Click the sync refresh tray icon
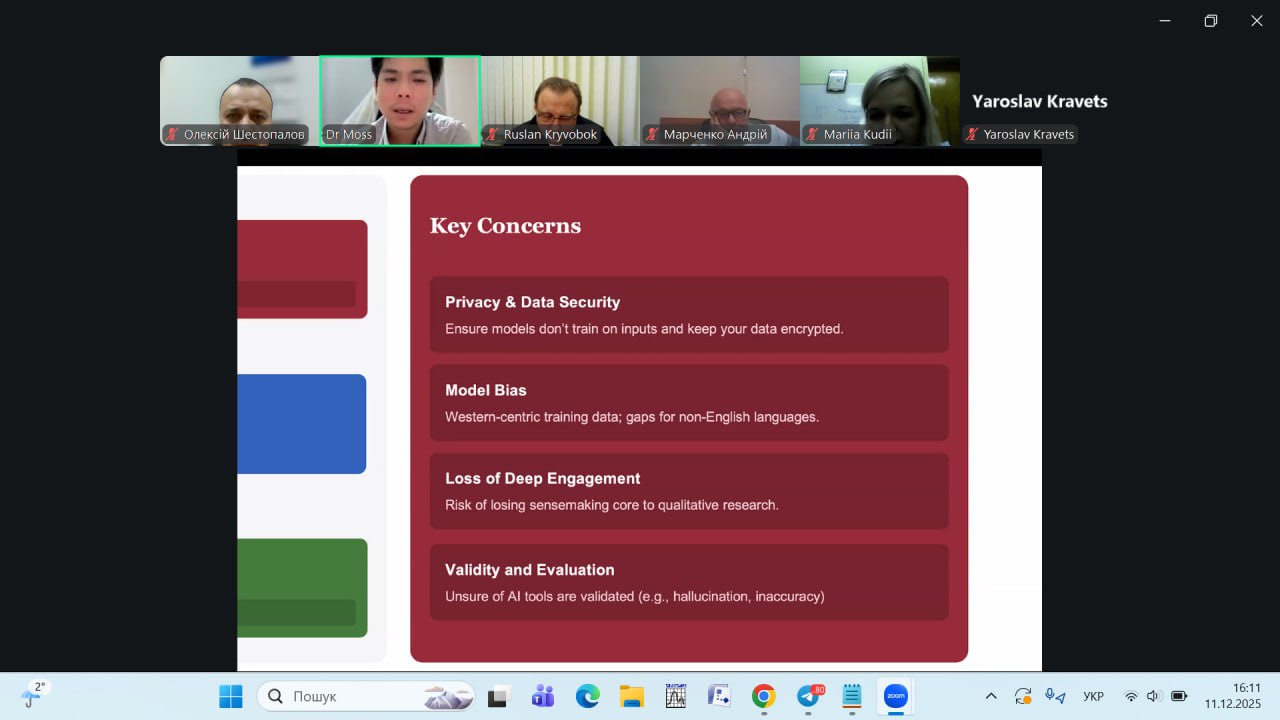The height and width of the screenshot is (720, 1280). tap(1023, 696)
